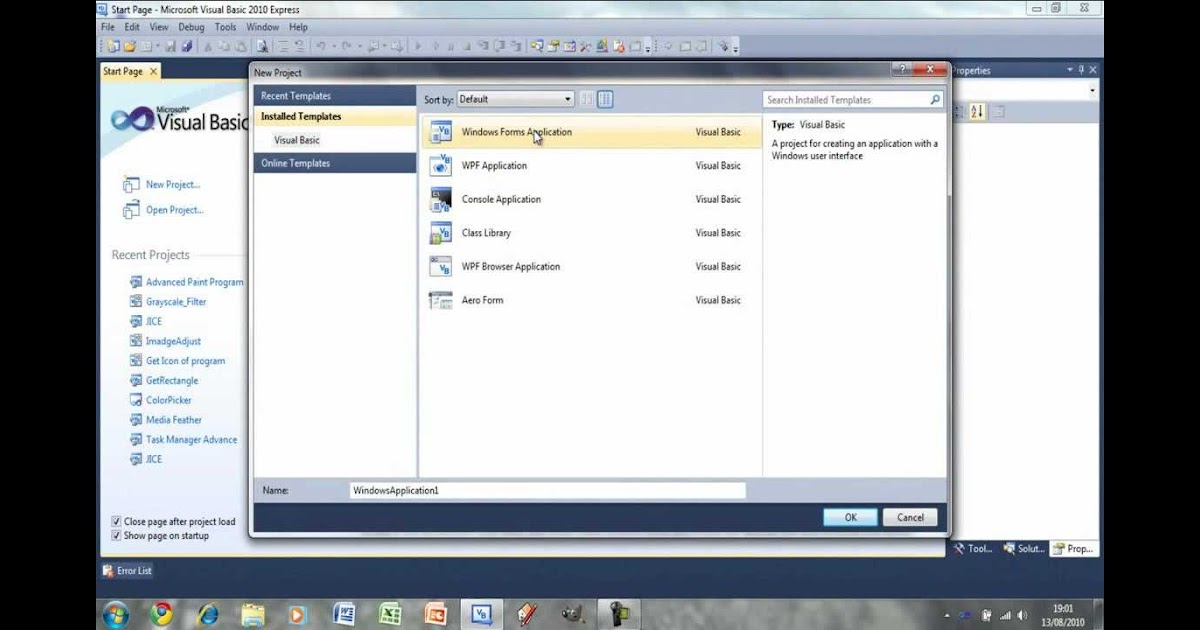Open the Properties panel window position dropdown
The width and height of the screenshot is (1200, 630).
[1069, 70]
